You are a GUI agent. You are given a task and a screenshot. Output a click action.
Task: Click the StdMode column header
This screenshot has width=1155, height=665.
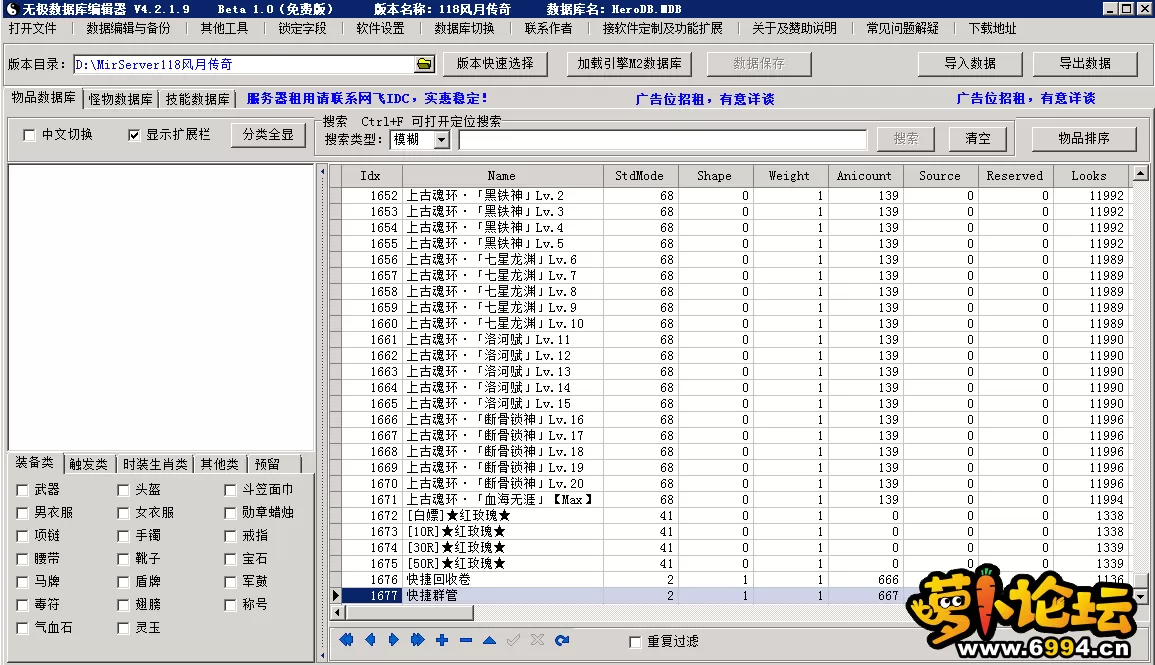click(x=639, y=176)
